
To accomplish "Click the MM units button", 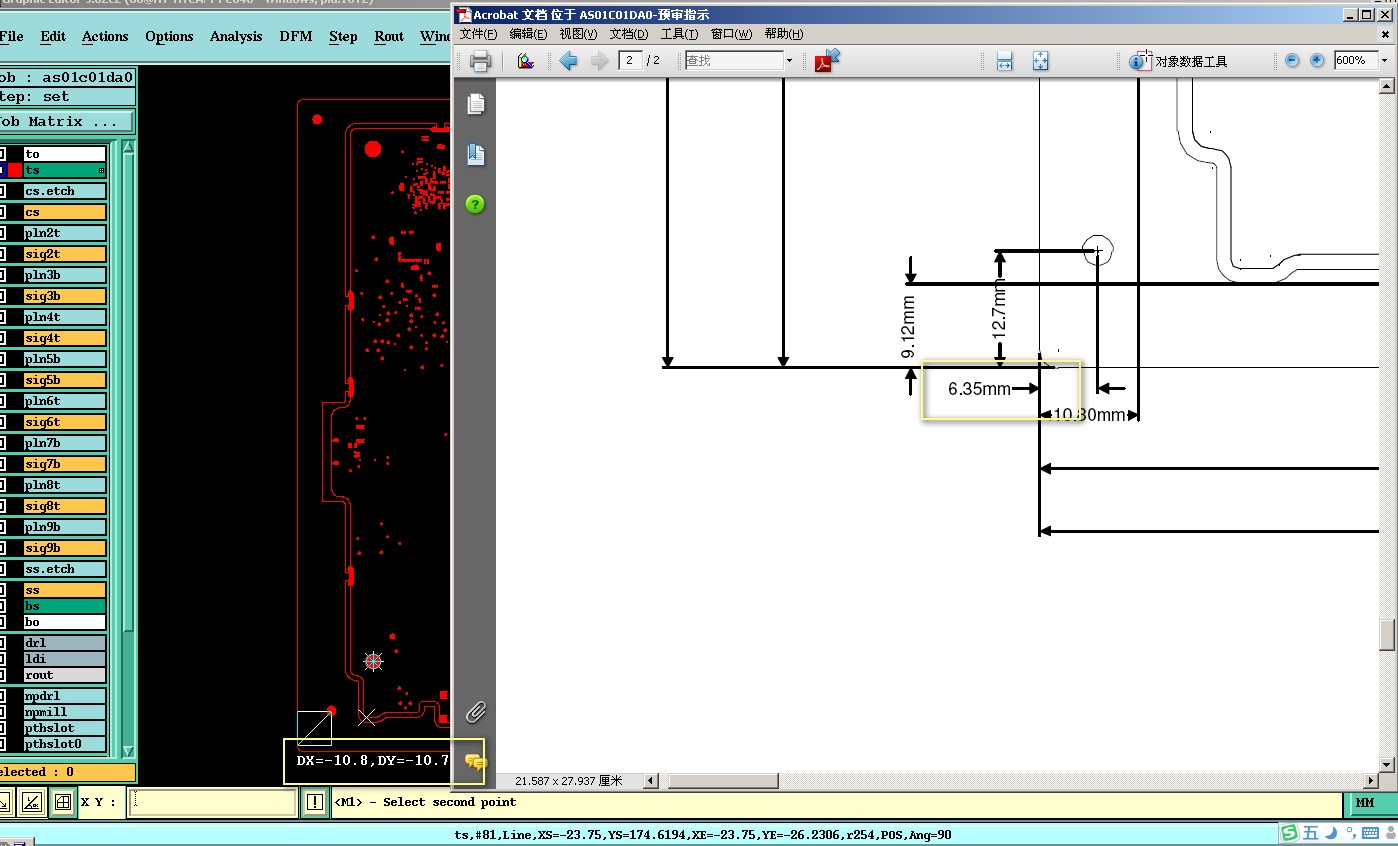I will [x=1365, y=802].
